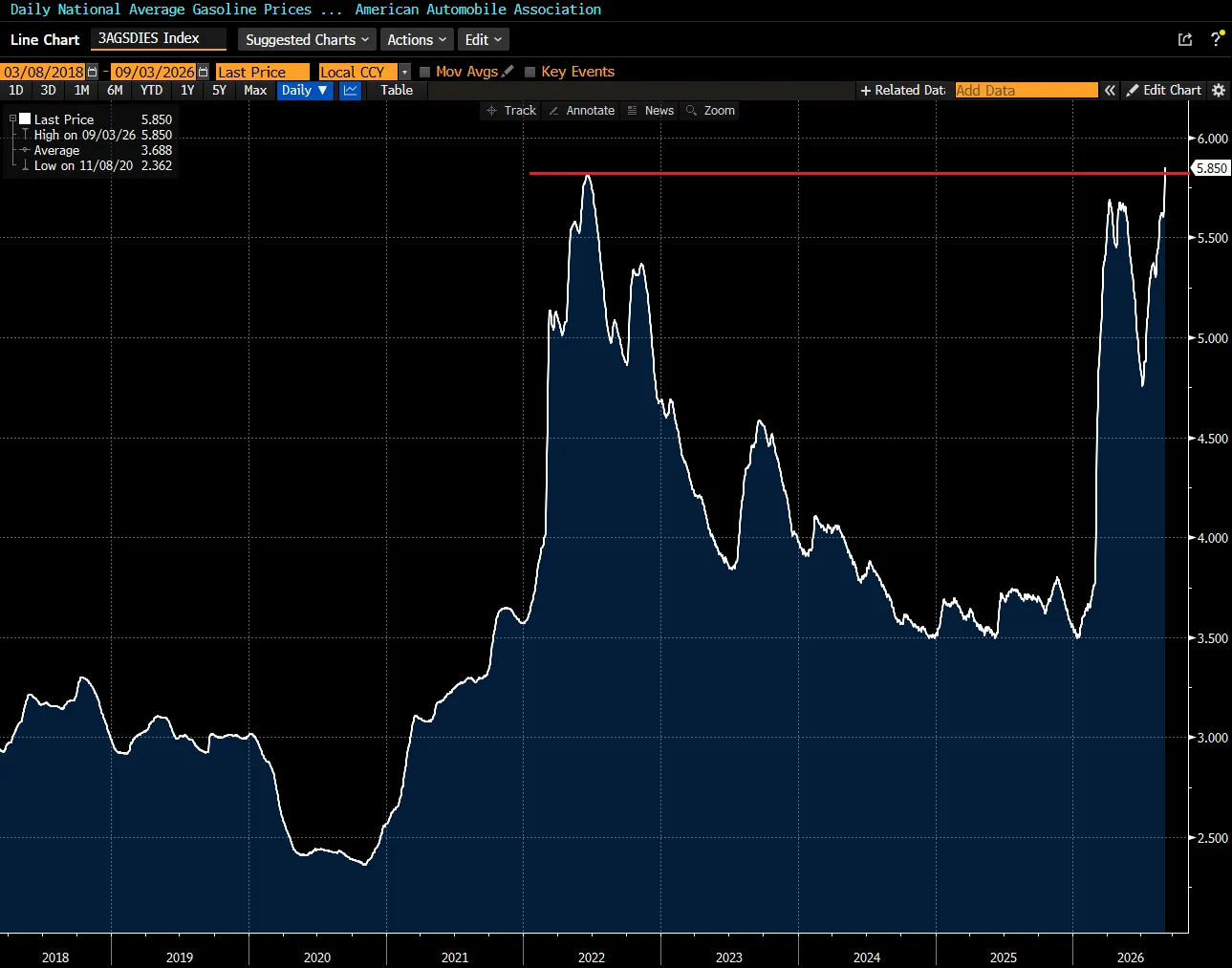The image size is (1232, 968).
Task: Select the 3D time range tab
Action: click(49, 91)
